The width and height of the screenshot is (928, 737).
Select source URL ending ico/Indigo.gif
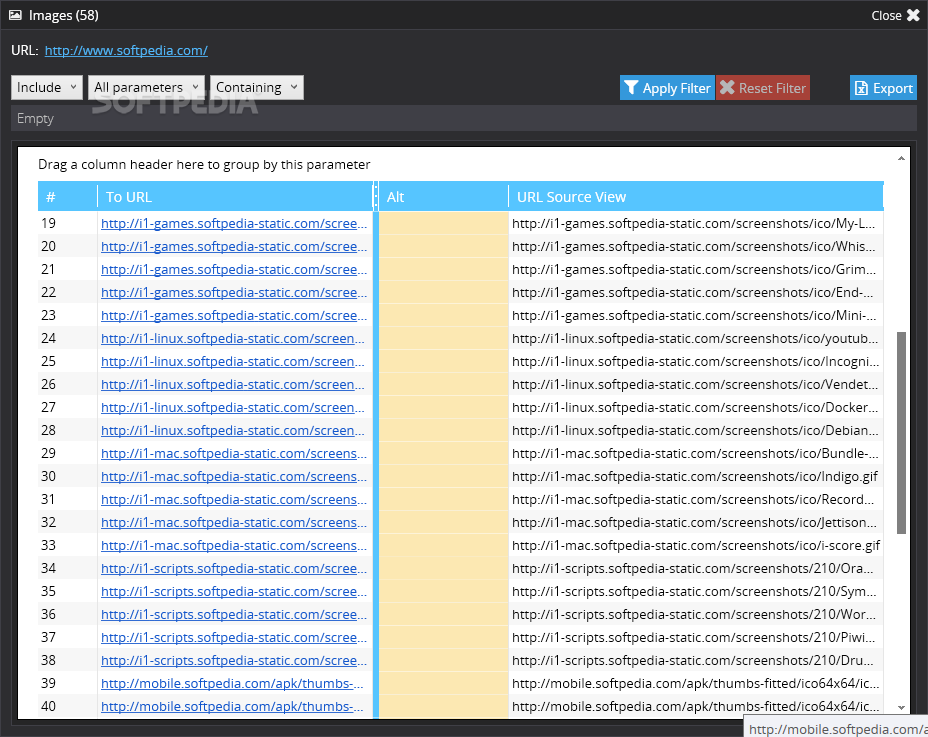695,477
